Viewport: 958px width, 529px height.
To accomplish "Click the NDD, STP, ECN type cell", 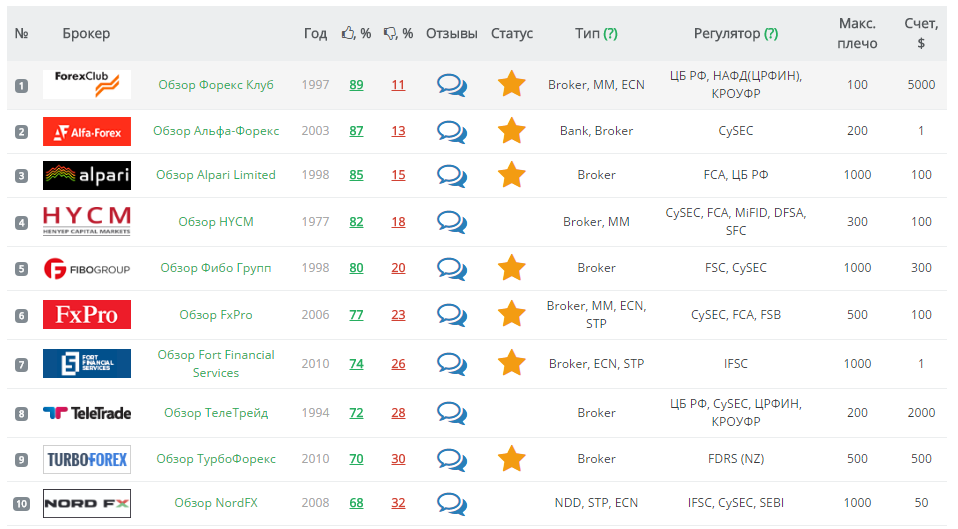I will point(596,503).
